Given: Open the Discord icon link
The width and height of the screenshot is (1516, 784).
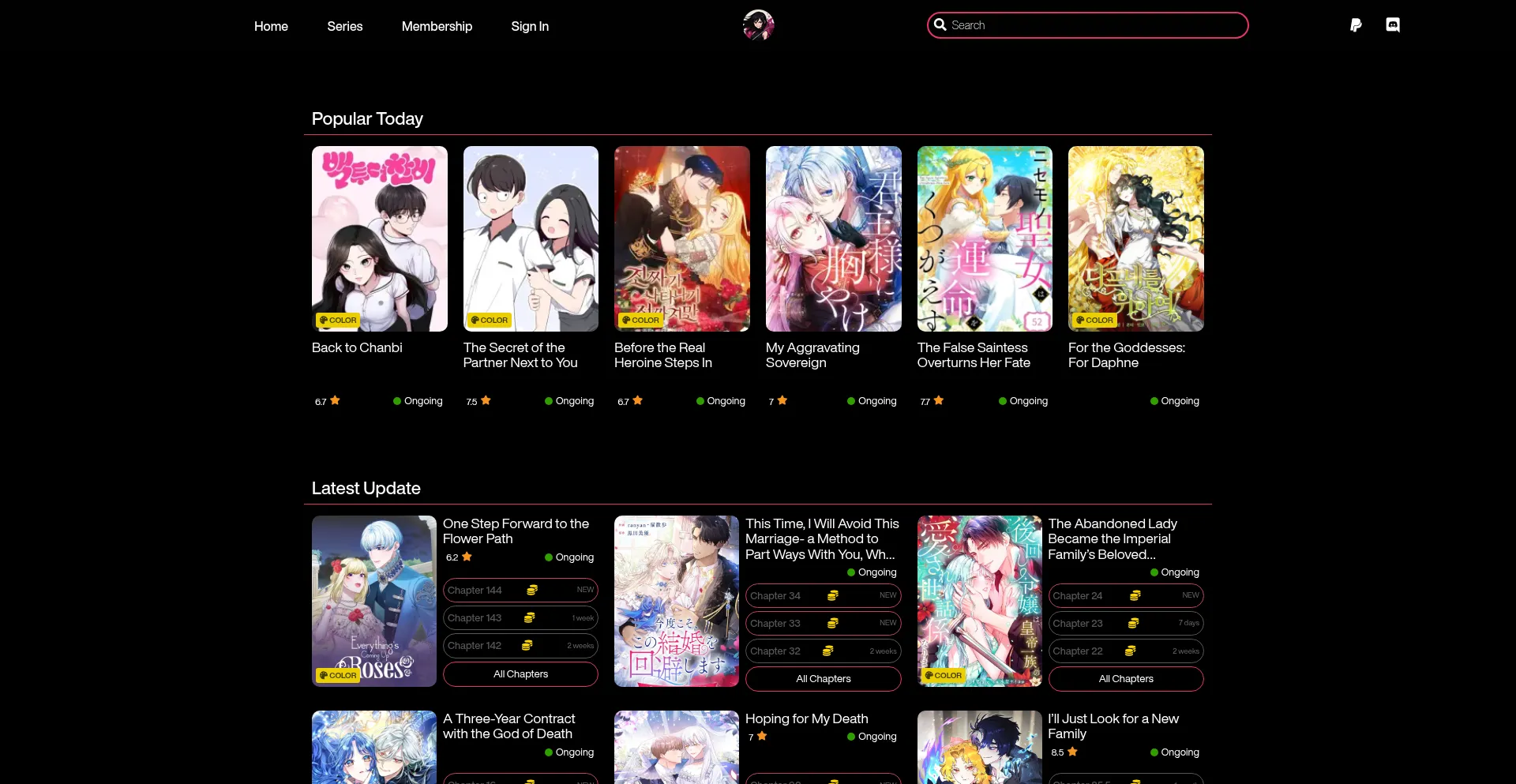Looking at the screenshot, I should click(1393, 25).
